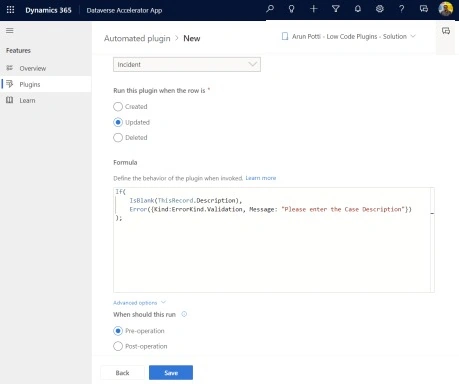Click the formula editor scrollbar

tap(432, 240)
